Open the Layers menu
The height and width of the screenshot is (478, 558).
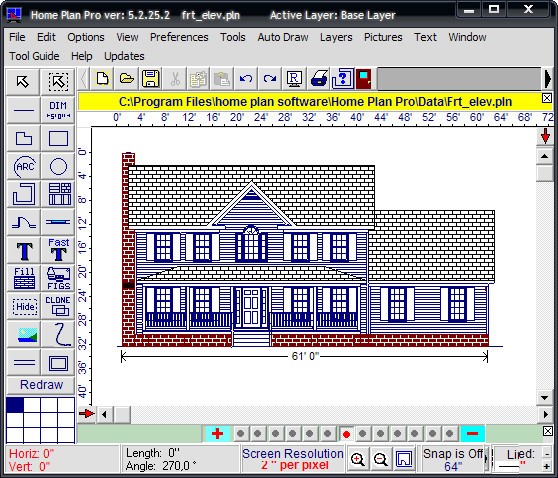(336, 37)
